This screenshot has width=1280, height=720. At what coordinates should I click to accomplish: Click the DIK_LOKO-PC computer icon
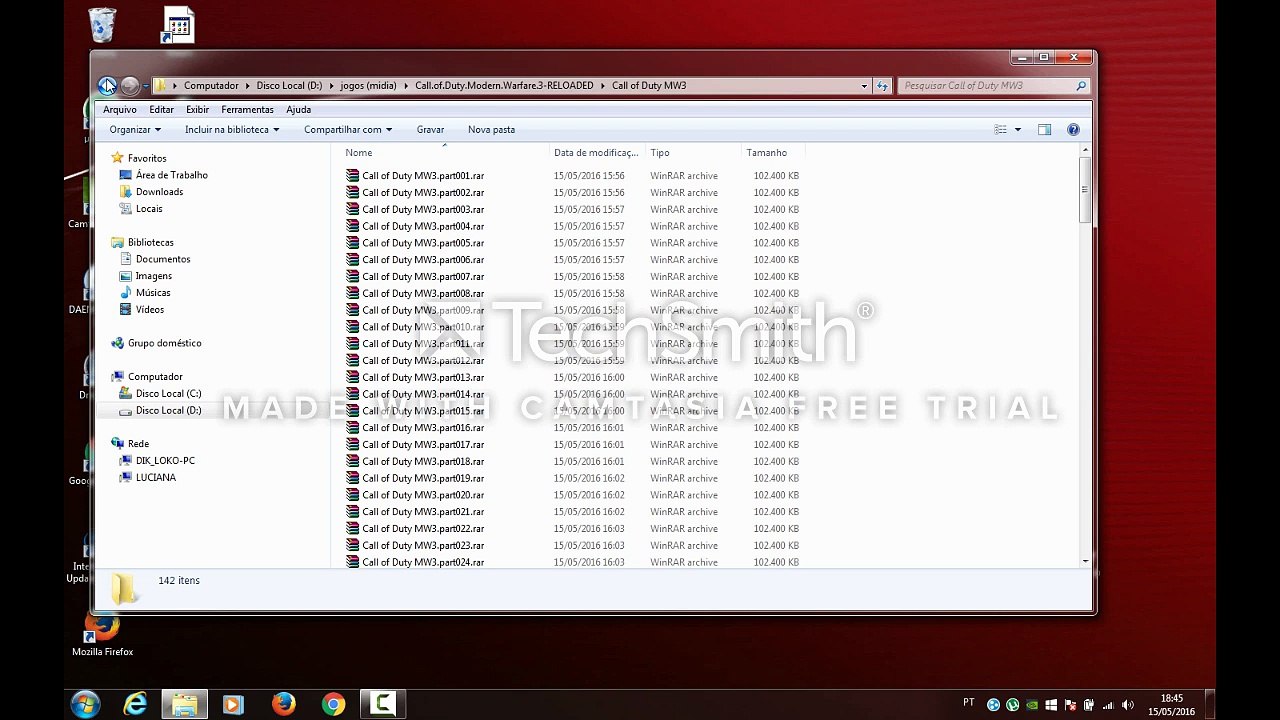[125, 461]
